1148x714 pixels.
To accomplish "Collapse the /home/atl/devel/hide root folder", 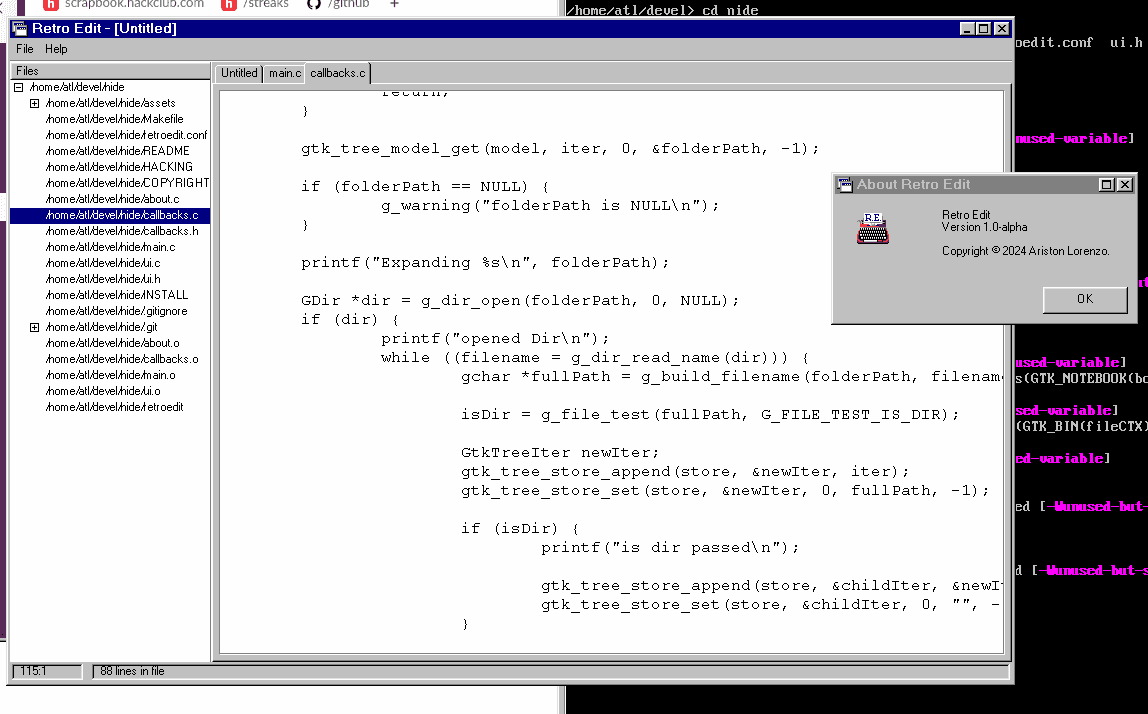I will 19,87.
